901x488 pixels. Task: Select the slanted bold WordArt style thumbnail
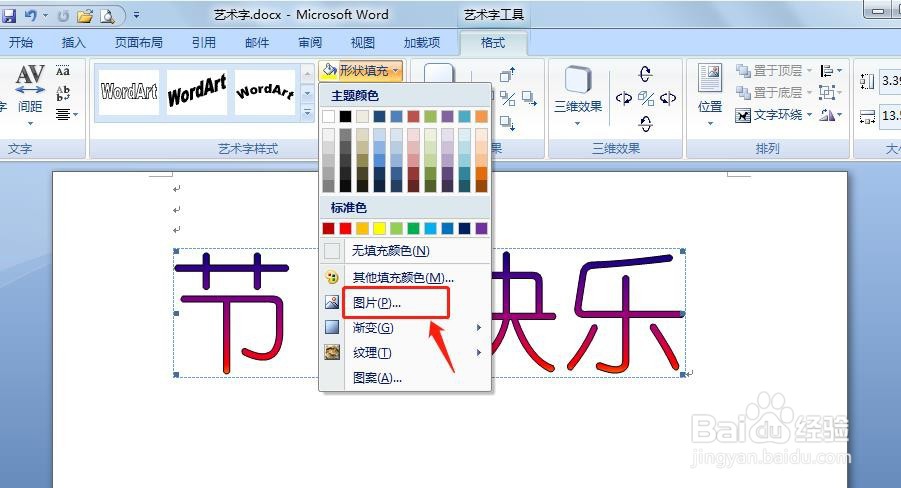coord(197,92)
